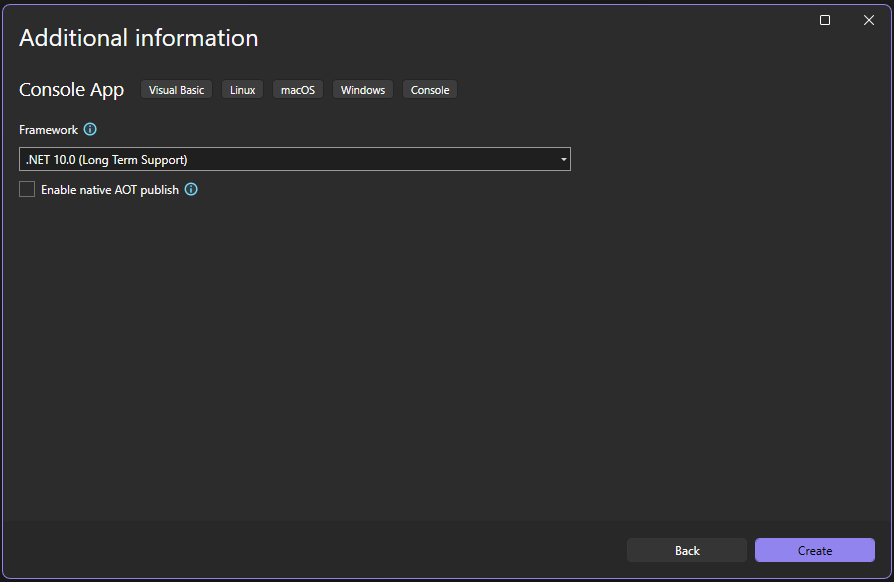Click the Linux project tag

coord(242,89)
